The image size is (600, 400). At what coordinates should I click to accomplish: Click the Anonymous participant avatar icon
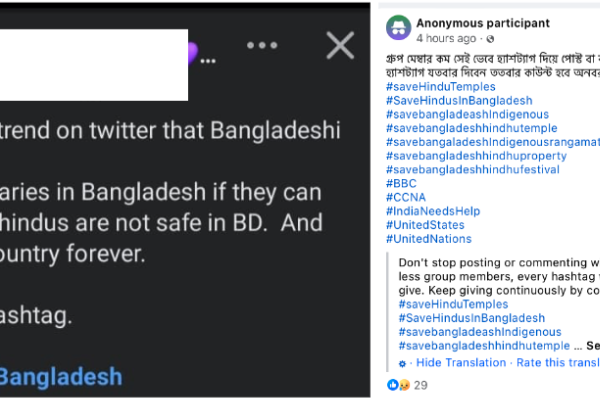coord(398,28)
